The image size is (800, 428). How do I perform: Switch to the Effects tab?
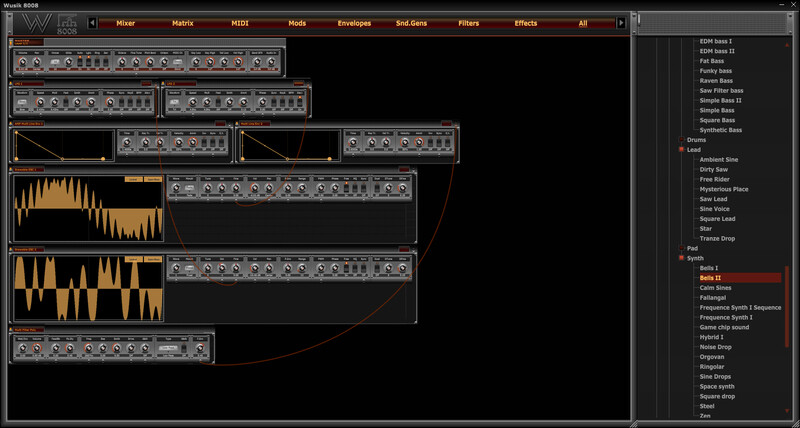[x=525, y=22]
